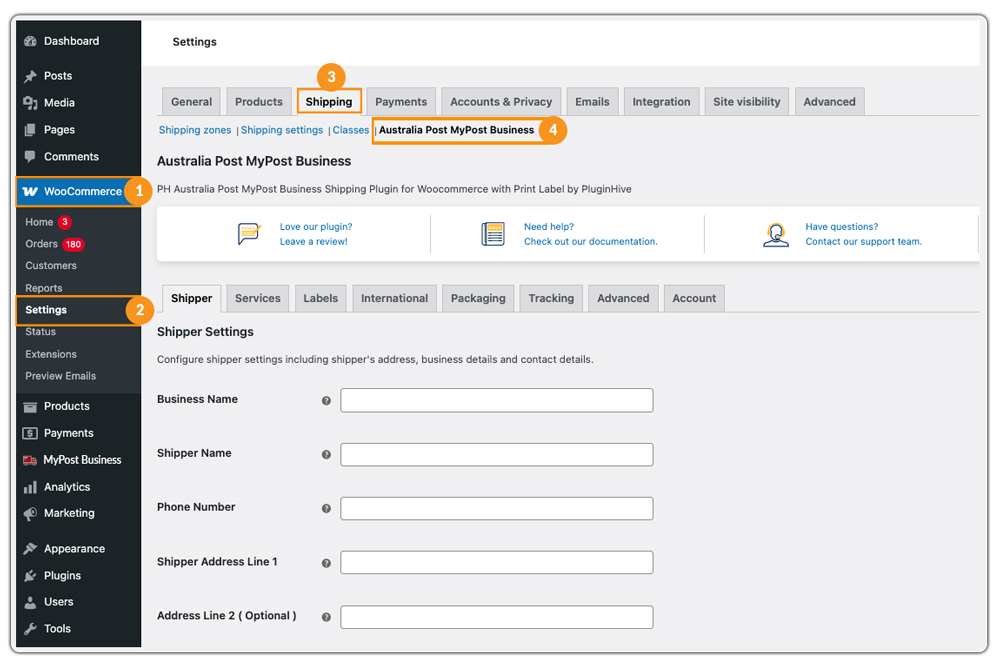Click the review chat icon beside Love our plugin

point(249,234)
